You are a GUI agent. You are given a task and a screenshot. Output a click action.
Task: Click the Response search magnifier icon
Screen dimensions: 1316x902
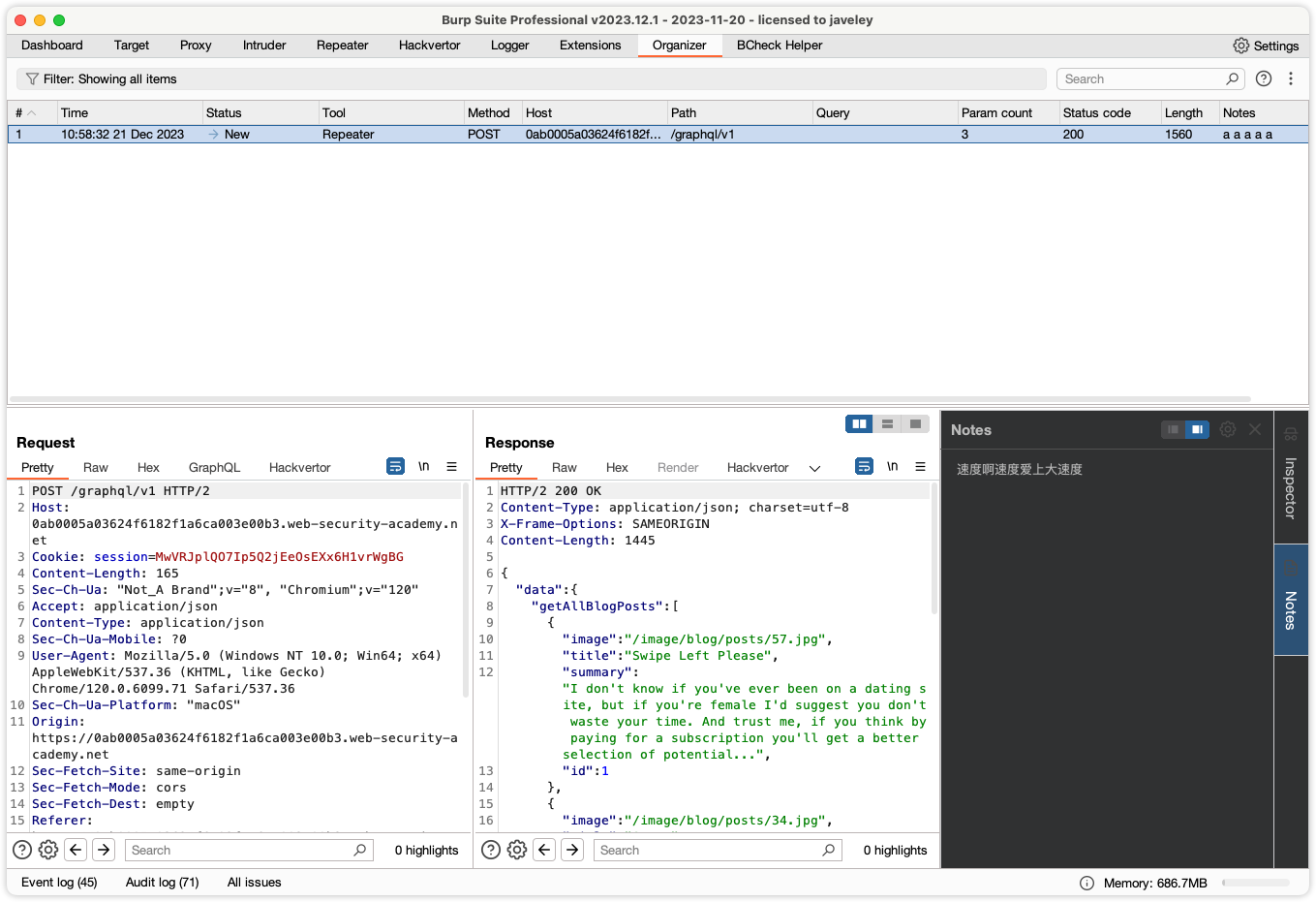(x=829, y=850)
